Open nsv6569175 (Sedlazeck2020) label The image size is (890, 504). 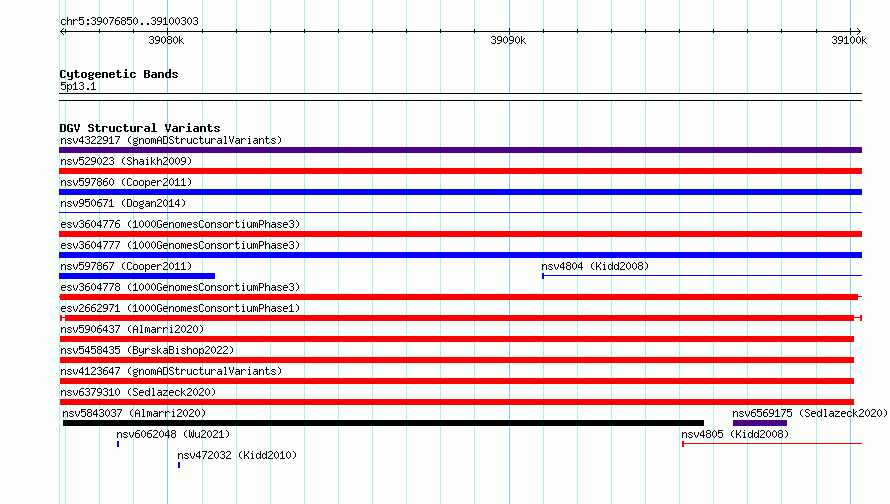coord(810,413)
